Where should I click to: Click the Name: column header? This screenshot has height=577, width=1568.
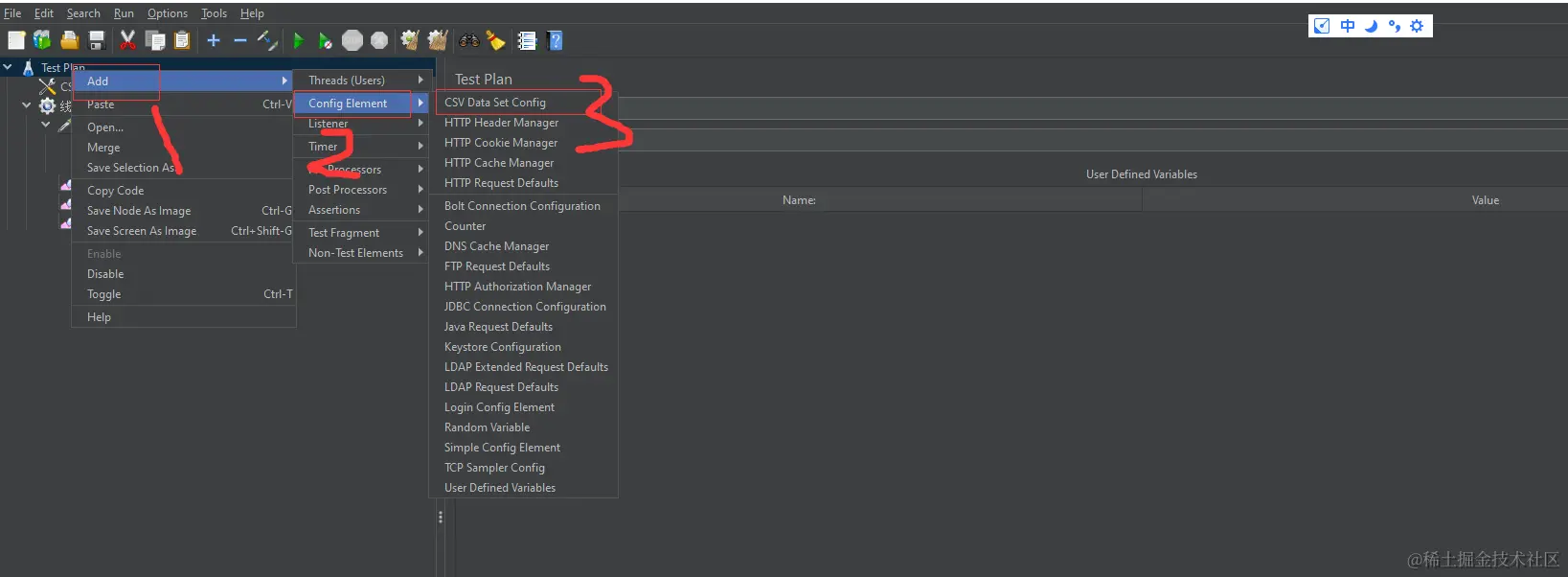point(799,200)
